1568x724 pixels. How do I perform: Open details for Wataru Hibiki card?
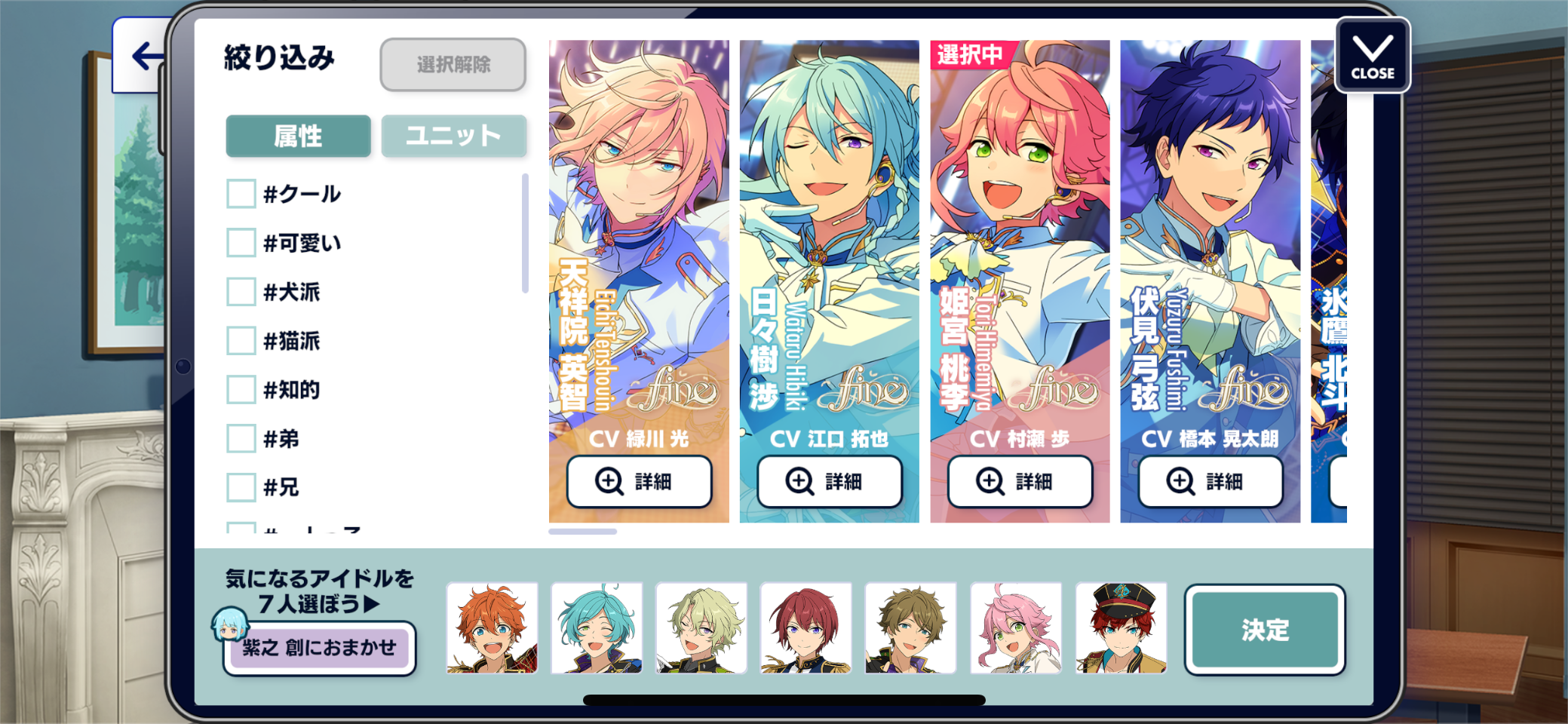829,481
